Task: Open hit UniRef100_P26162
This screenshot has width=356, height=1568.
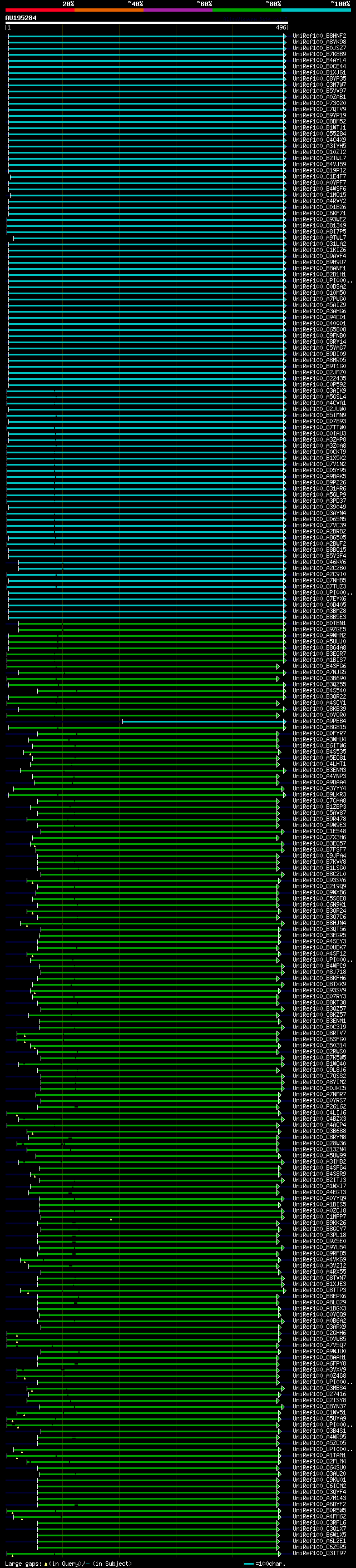Action: (319, 1106)
